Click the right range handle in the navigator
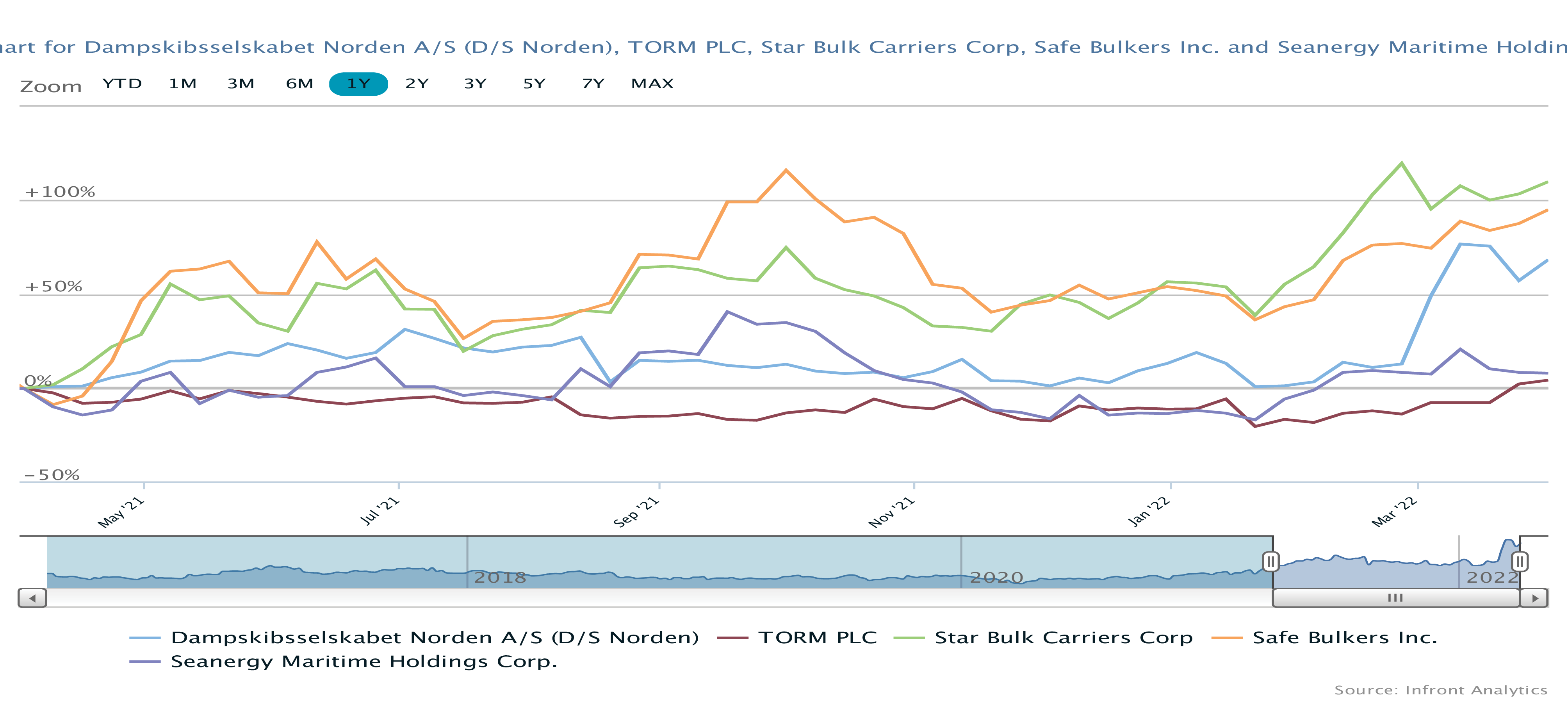Screen dimensions: 1568x701 click(x=1519, y=561)
